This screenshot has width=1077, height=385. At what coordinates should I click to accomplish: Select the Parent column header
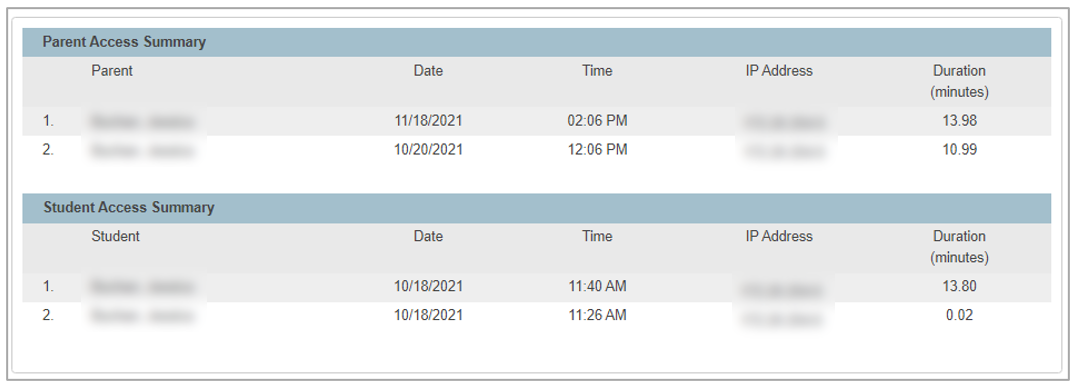tap(112, 71)
